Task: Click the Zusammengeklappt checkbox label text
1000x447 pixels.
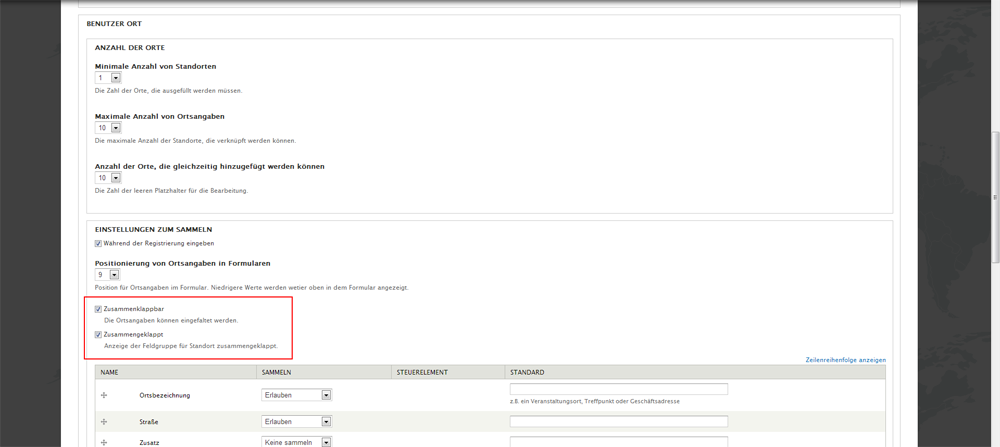Action: [134, 334]
